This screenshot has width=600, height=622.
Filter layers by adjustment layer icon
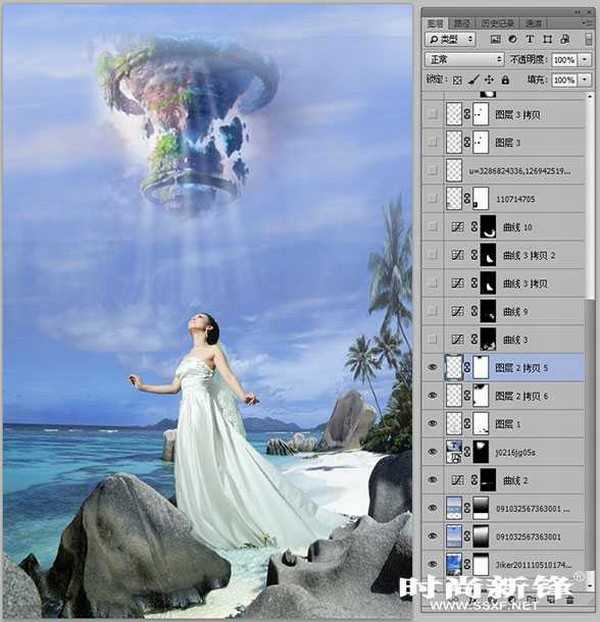pyautogui.click(x=511, y=39)
